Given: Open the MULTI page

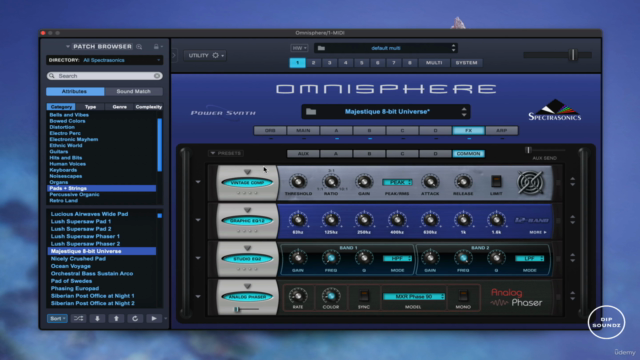Looking at the screenshot, I should (x=434, y=63).
